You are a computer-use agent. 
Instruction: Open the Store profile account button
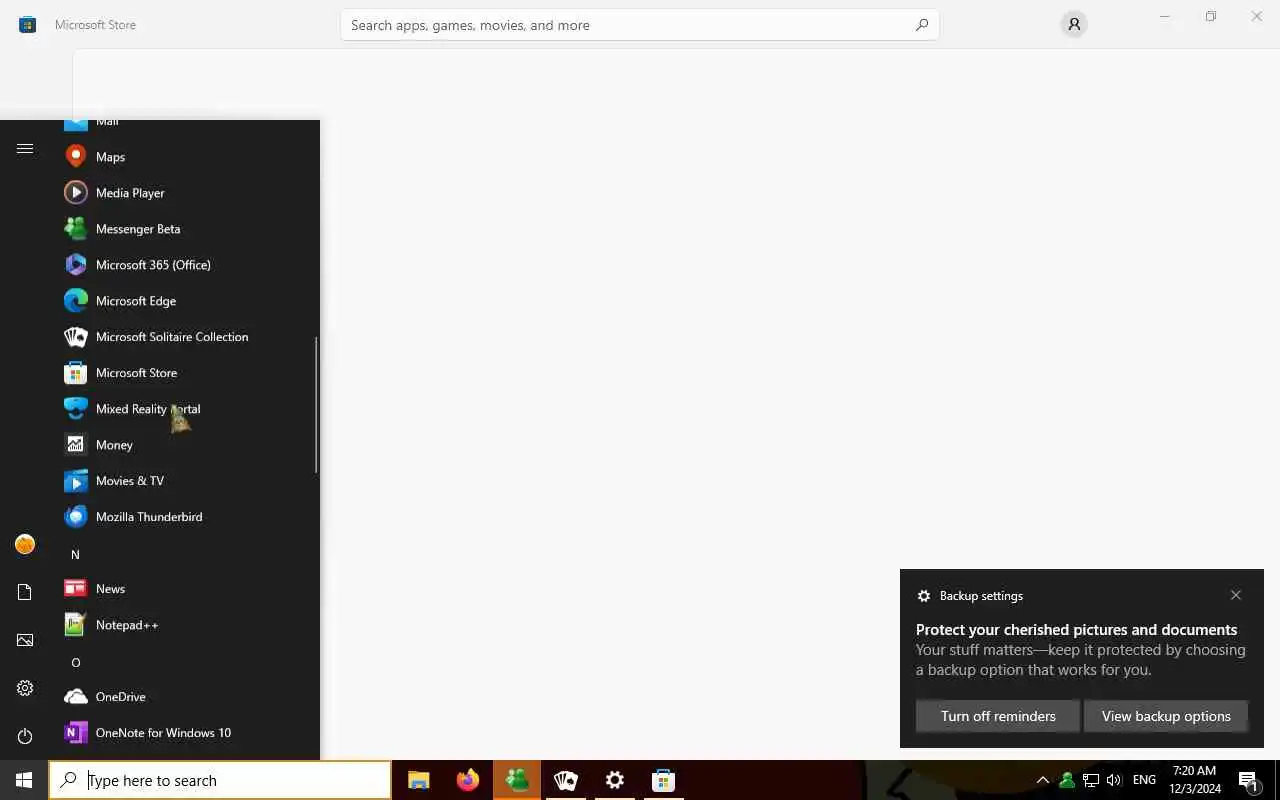click(x=1074, y=25)
